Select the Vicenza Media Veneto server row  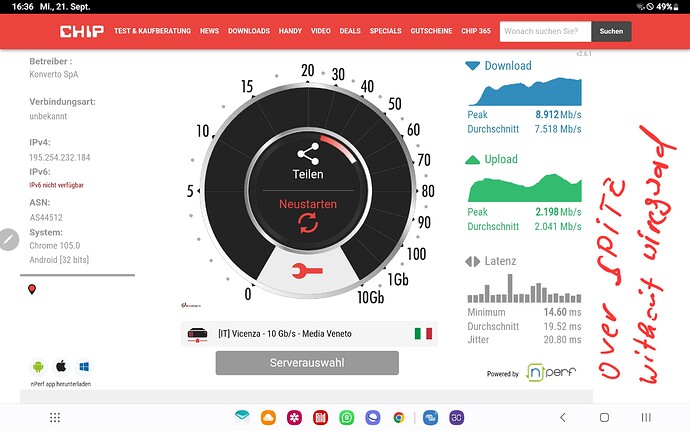(307, 333)
